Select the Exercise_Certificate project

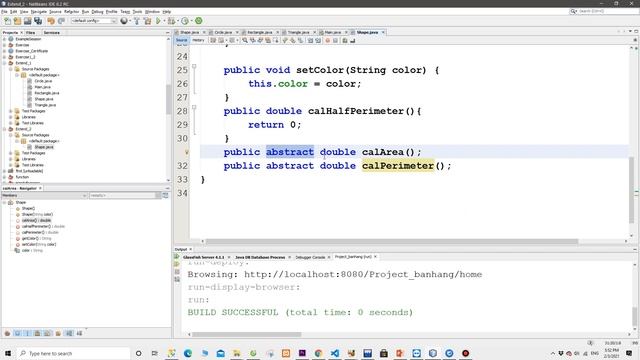click(31, 51)
